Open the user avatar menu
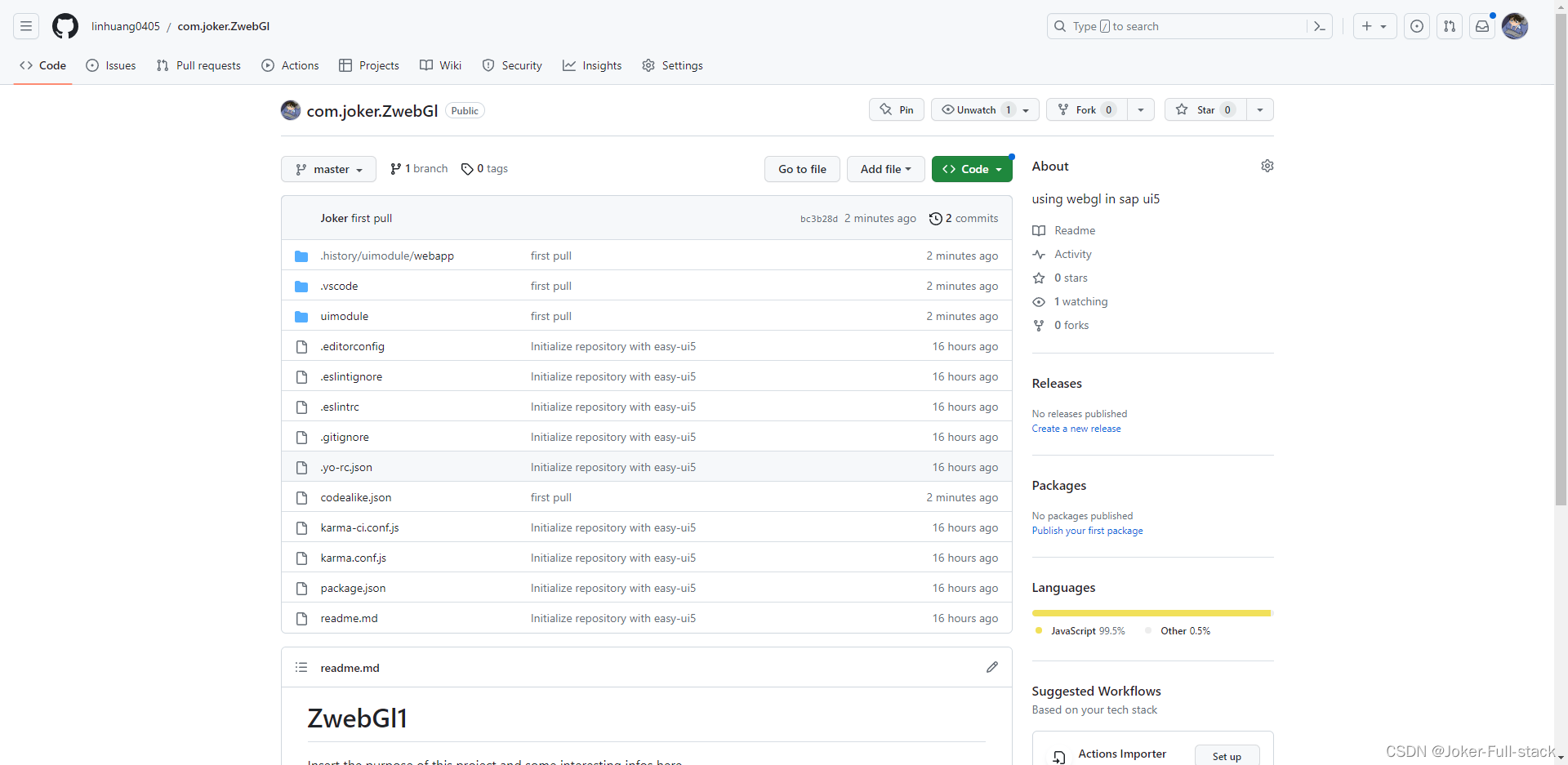Screen dimensions: 1568x765 [x=1515, y=26]
